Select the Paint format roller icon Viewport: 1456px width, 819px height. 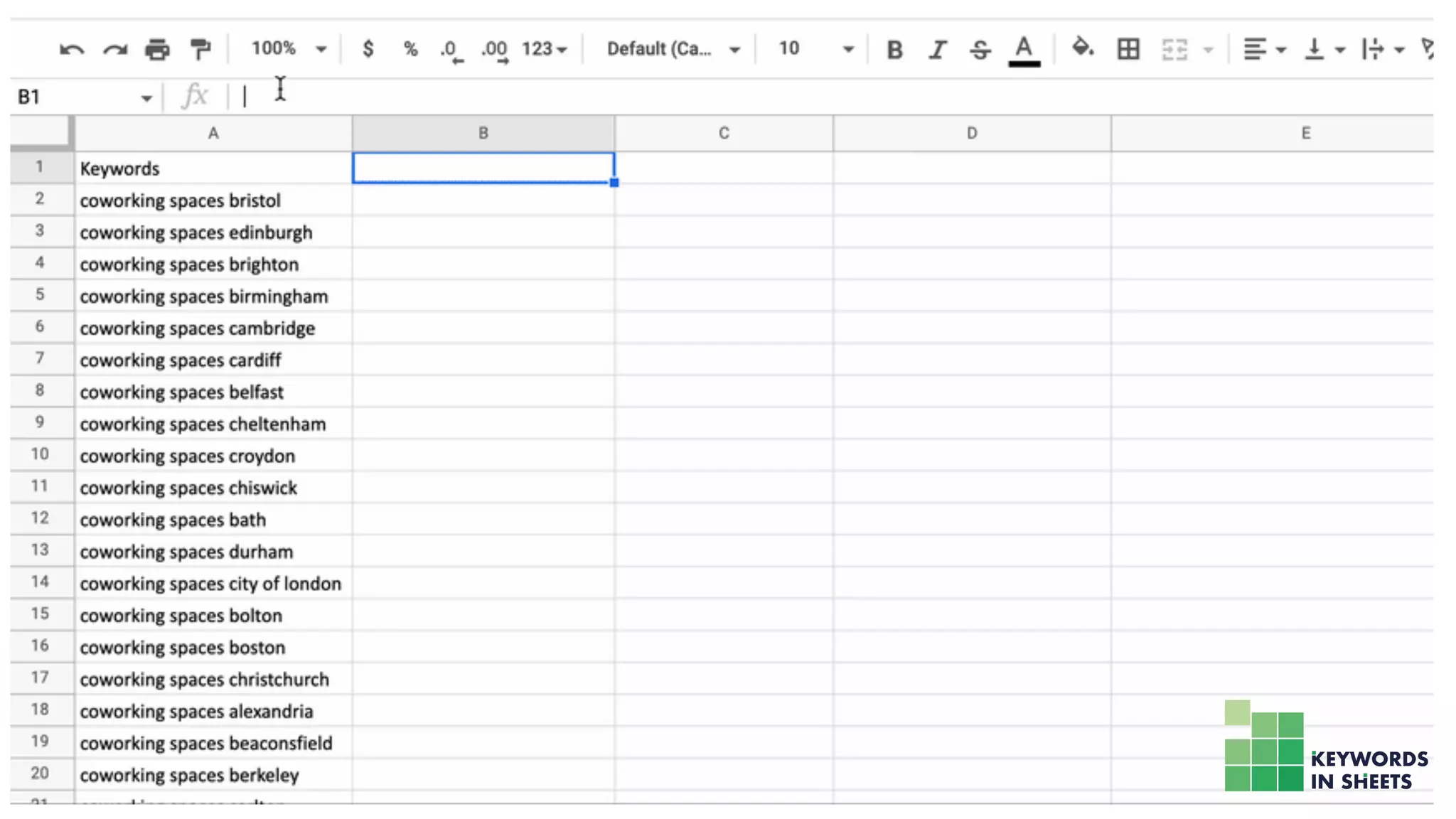point(201,49)
